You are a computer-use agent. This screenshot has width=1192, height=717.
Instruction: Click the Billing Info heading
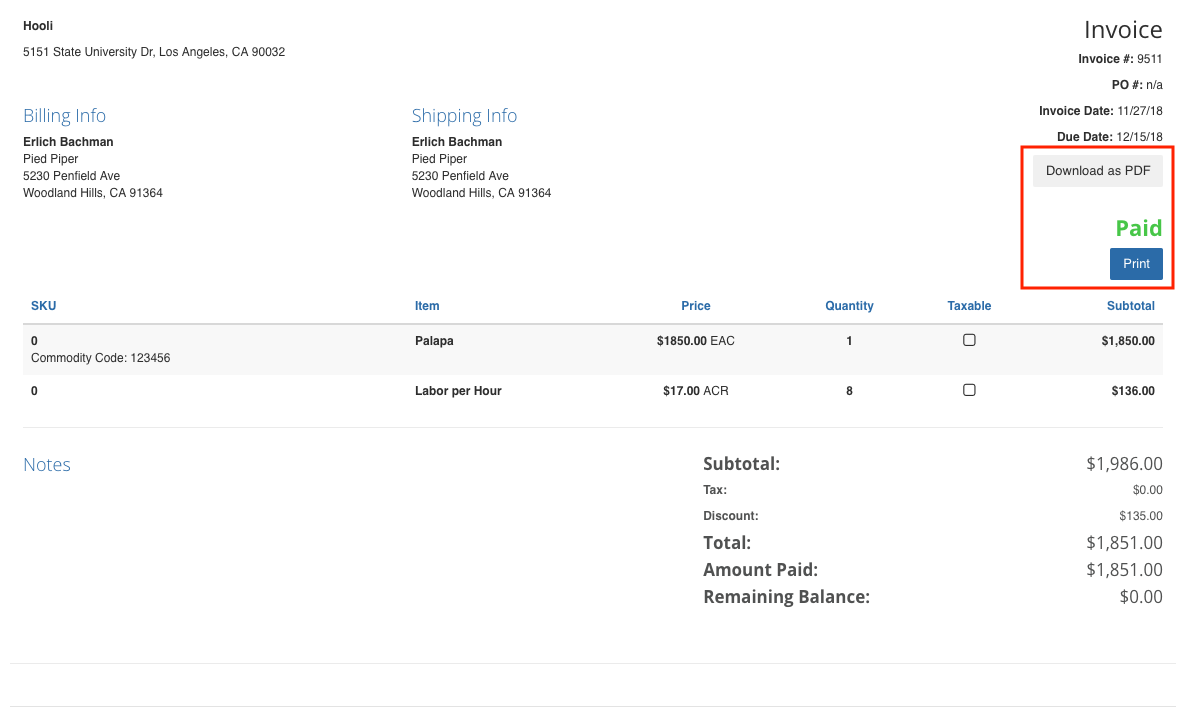[64, 116]
